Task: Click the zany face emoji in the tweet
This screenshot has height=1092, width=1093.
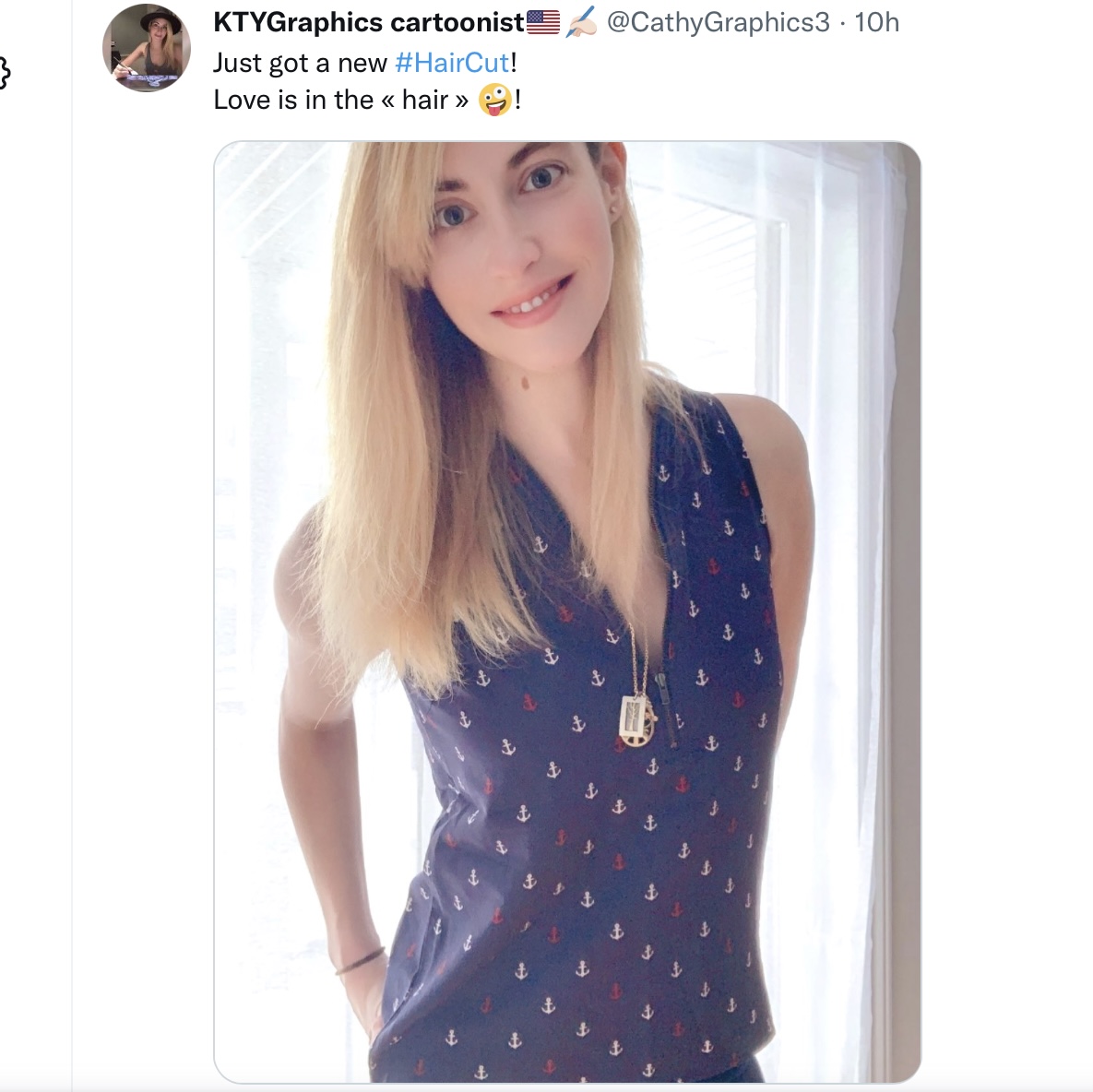Action: coord(495,101)
